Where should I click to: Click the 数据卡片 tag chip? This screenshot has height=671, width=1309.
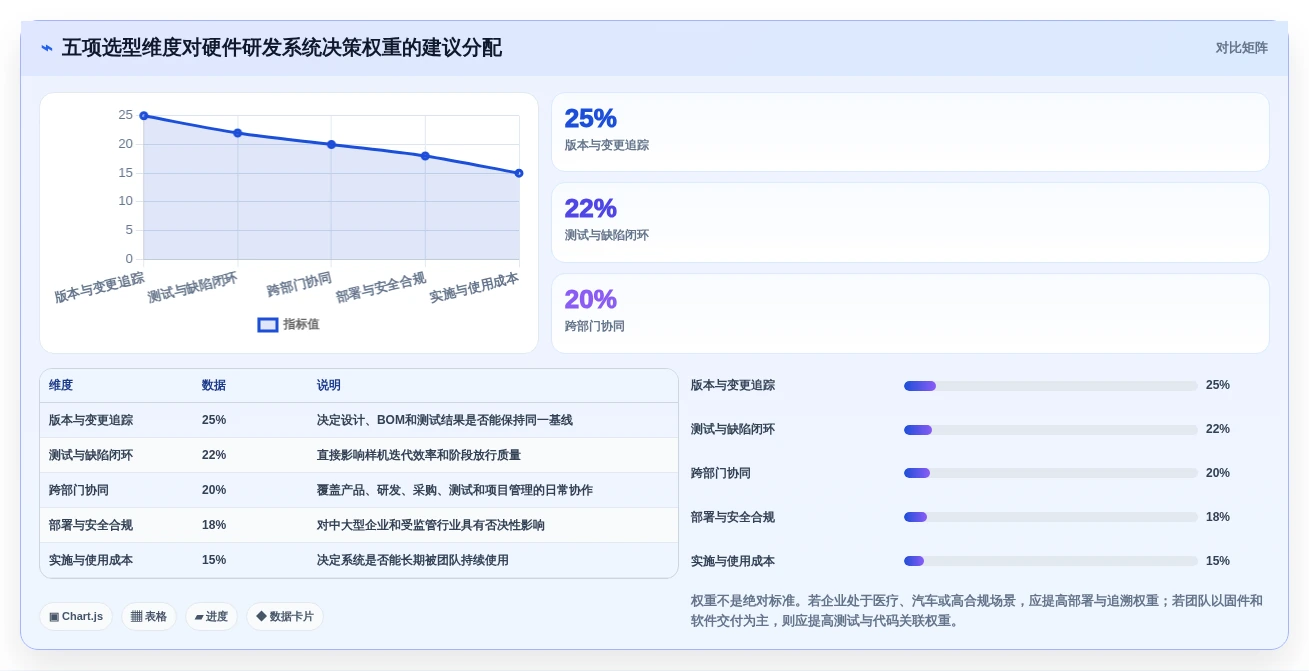(x=285, y=616)
